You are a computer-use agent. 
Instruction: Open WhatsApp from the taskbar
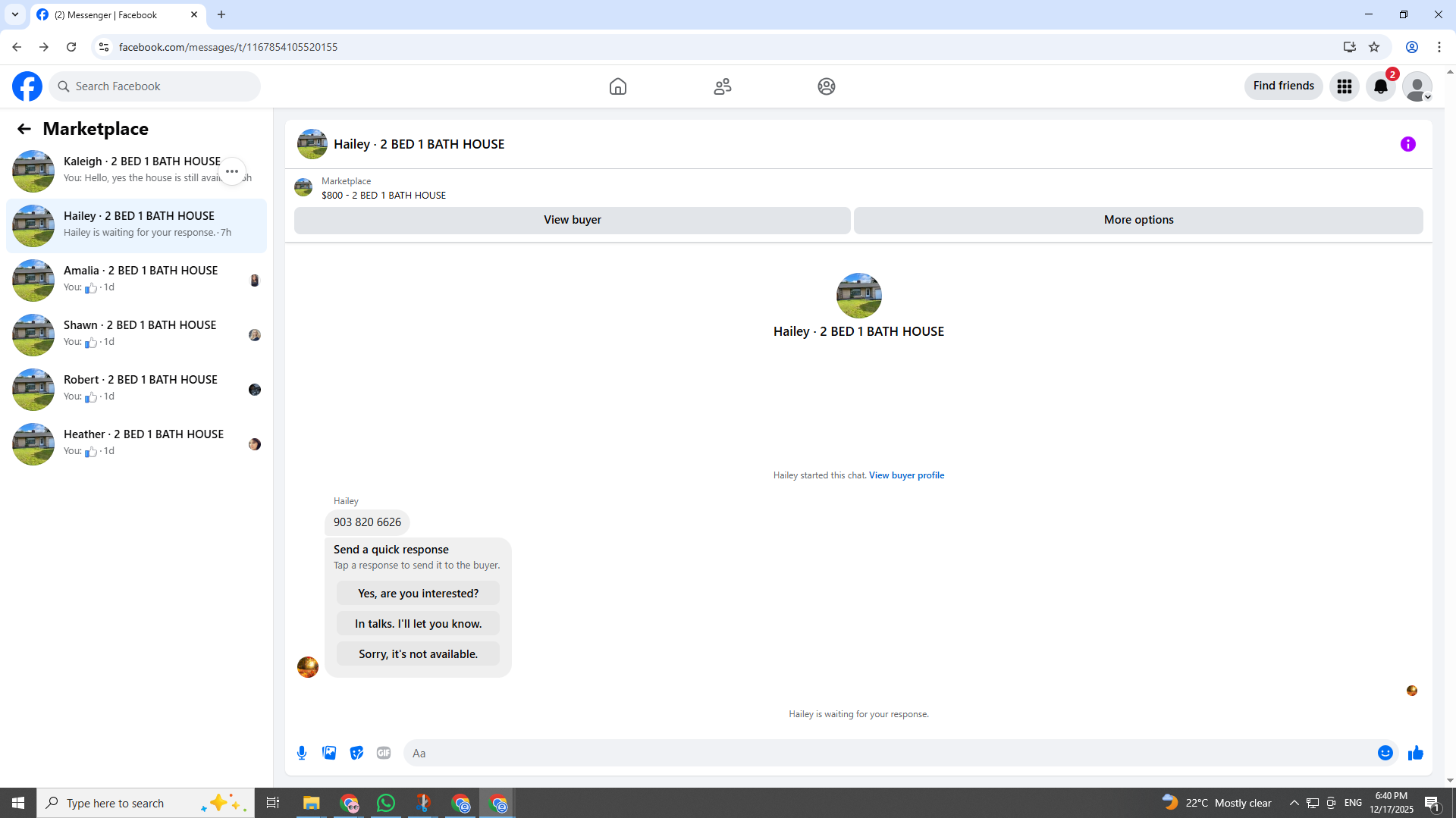point(386,803)
